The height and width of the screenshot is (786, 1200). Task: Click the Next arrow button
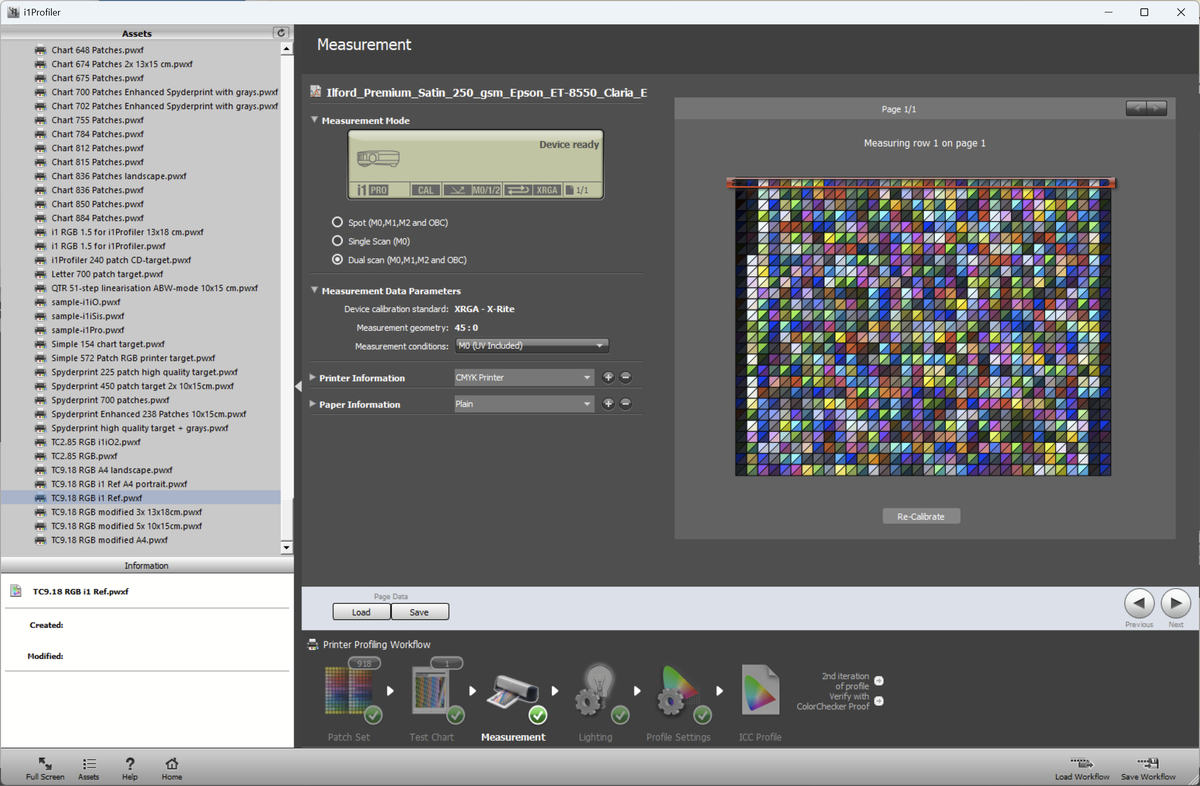click(x=1176, y=604)
